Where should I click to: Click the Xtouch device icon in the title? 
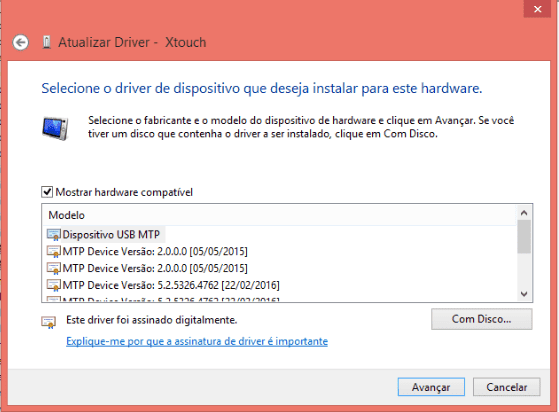47,42
